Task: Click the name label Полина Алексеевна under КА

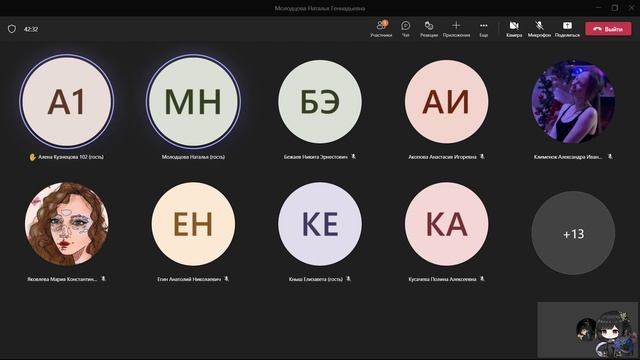Action: pyautogui.click(x=442, y=279)
